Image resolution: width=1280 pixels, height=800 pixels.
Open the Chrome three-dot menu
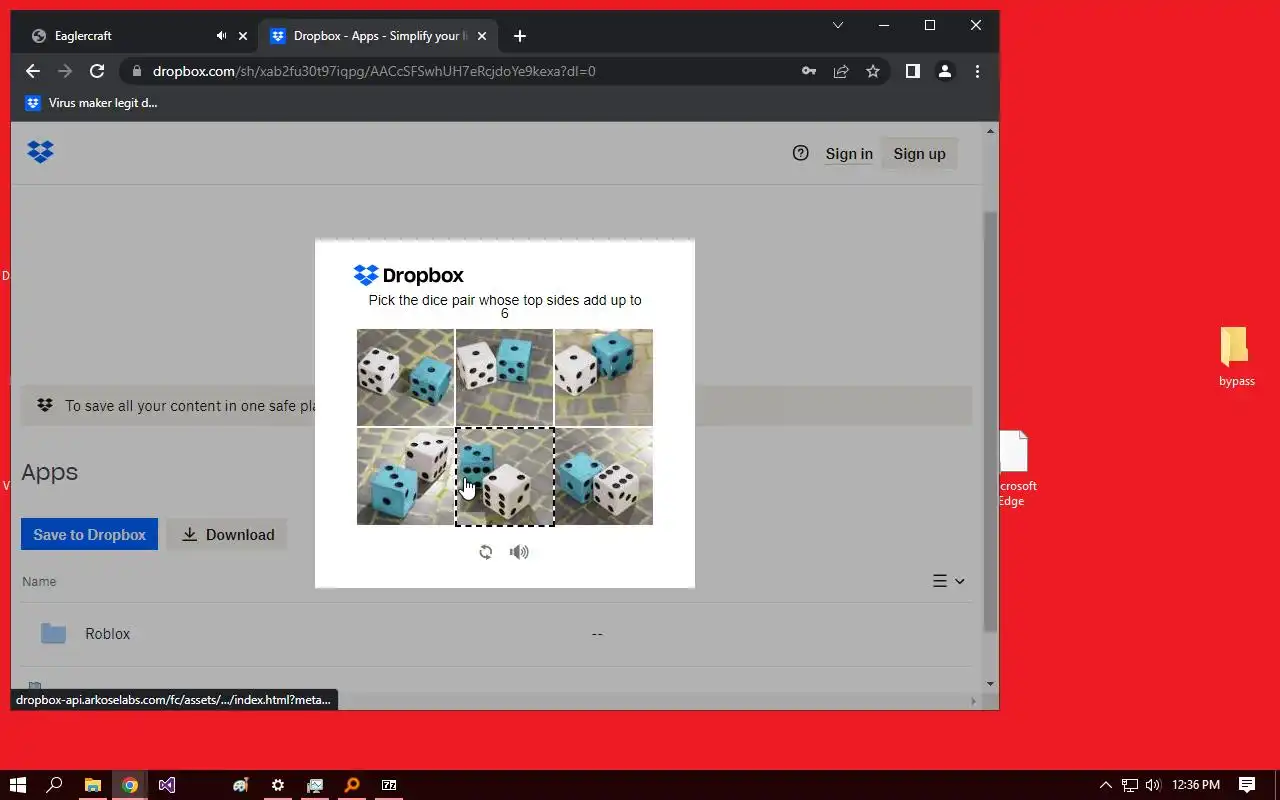pyautogui.click(x=977, y=71)
